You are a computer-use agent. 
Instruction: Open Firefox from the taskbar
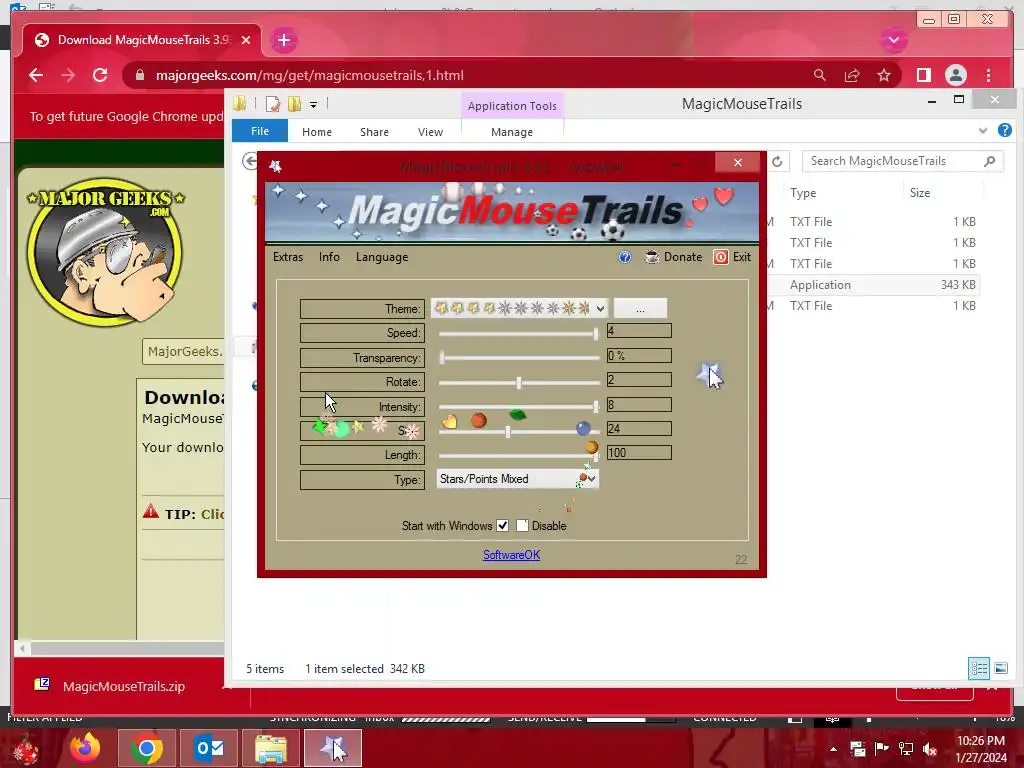tap(85, 748)
